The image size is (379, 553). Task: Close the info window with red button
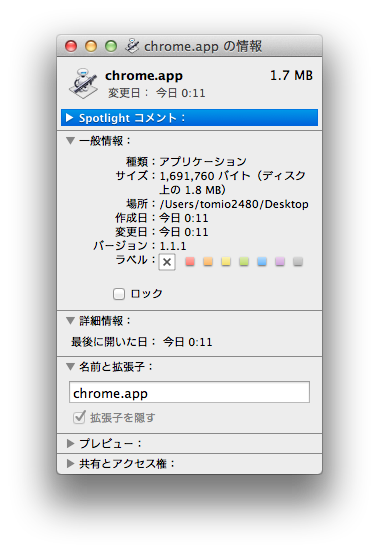(71, 46)
